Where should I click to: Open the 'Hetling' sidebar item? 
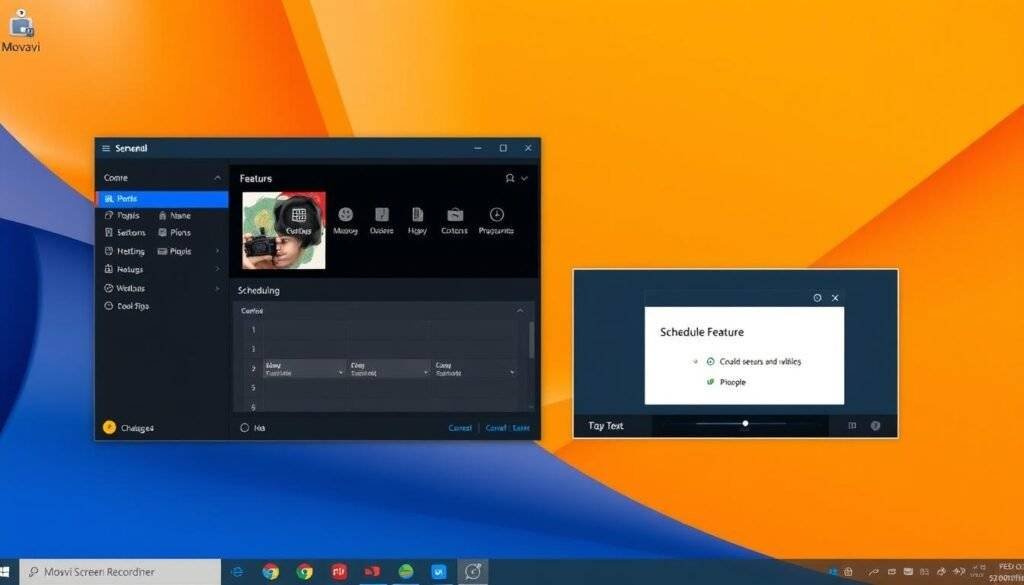coord(125,251)
